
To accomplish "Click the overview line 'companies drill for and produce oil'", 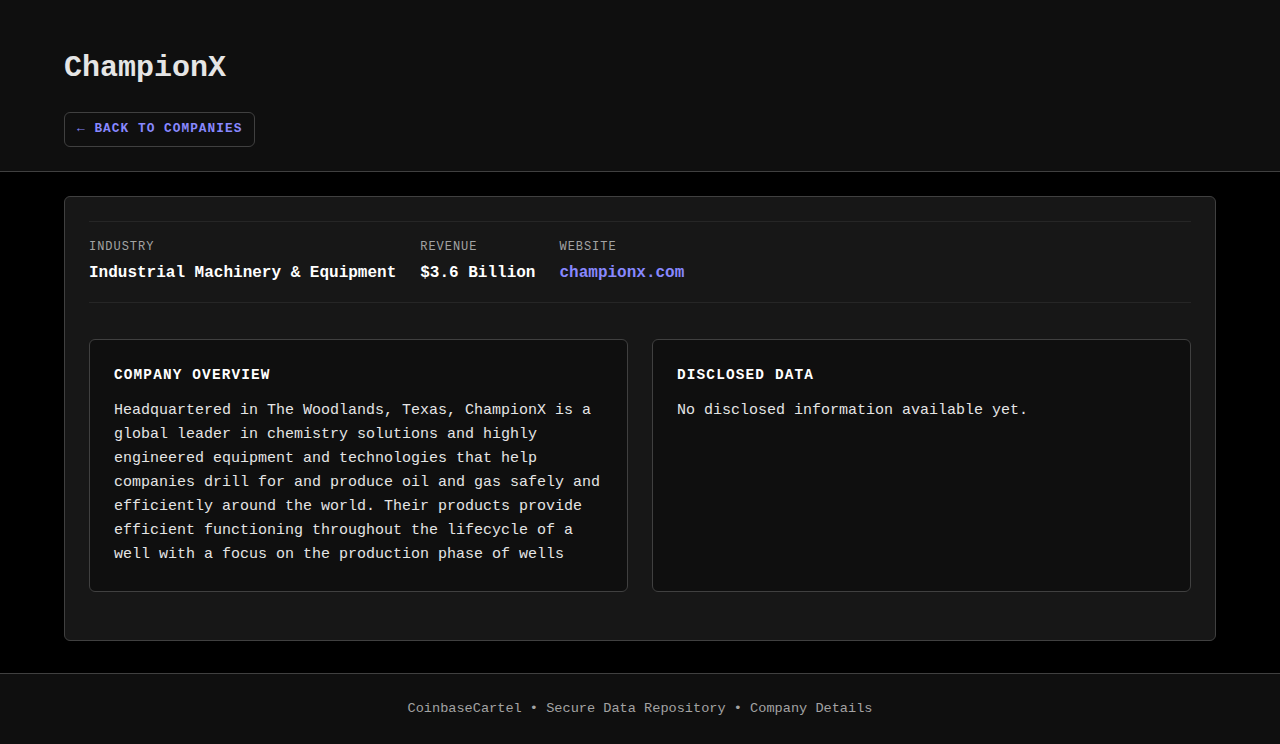I will [356, 481].
